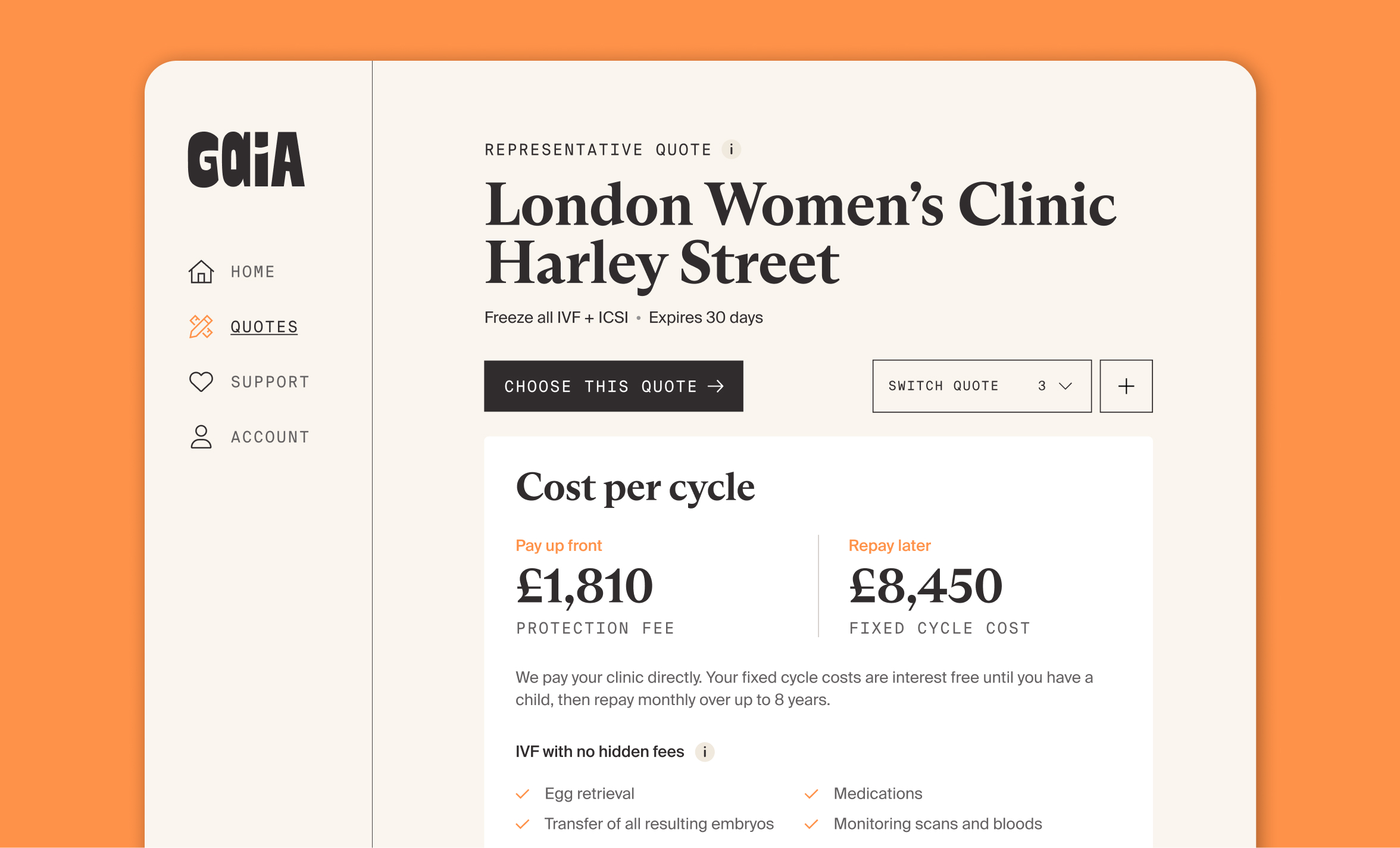Image resolution: width=1400 pixels, height=848 pixels.
Task: Open info icon beside Representative Quote
Action: pos(732,149)
